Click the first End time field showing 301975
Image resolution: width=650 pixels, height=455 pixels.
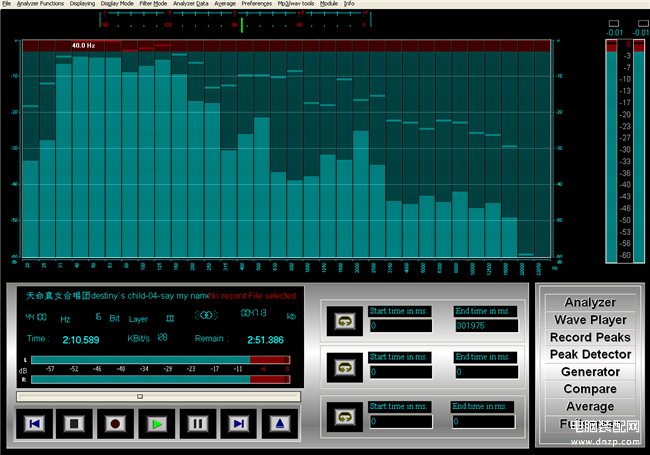(486, 326)
